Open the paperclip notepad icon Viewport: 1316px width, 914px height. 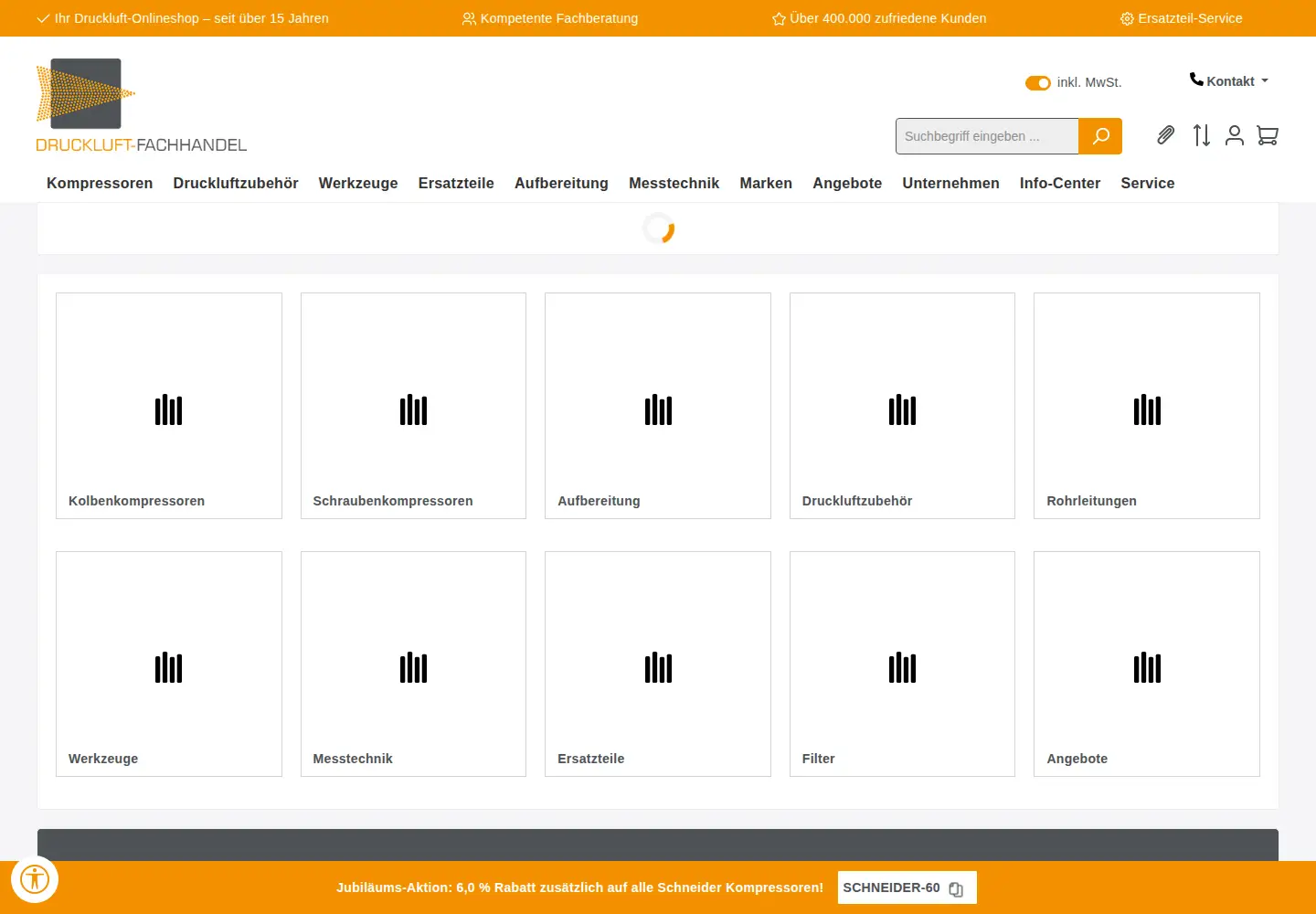coord(1165,135)
